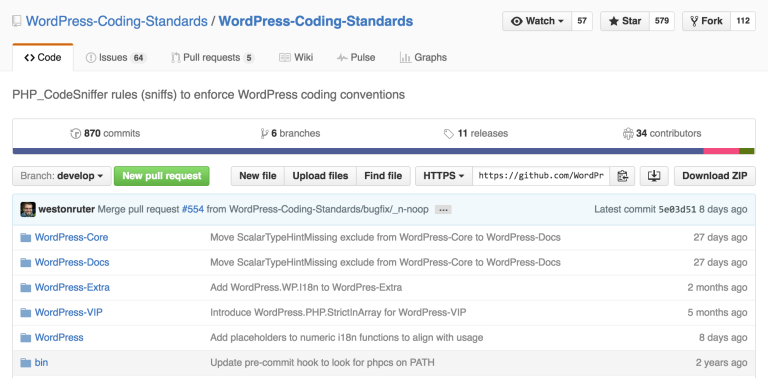Open the westonruter author link
Image resolution: width=768 pixels, height=378 pixels.
click(67, 210)
